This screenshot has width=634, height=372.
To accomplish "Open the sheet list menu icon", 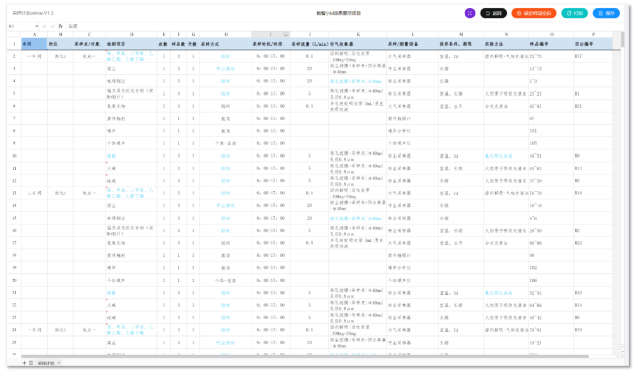I will pyautogui.click(x=31, y=363).
